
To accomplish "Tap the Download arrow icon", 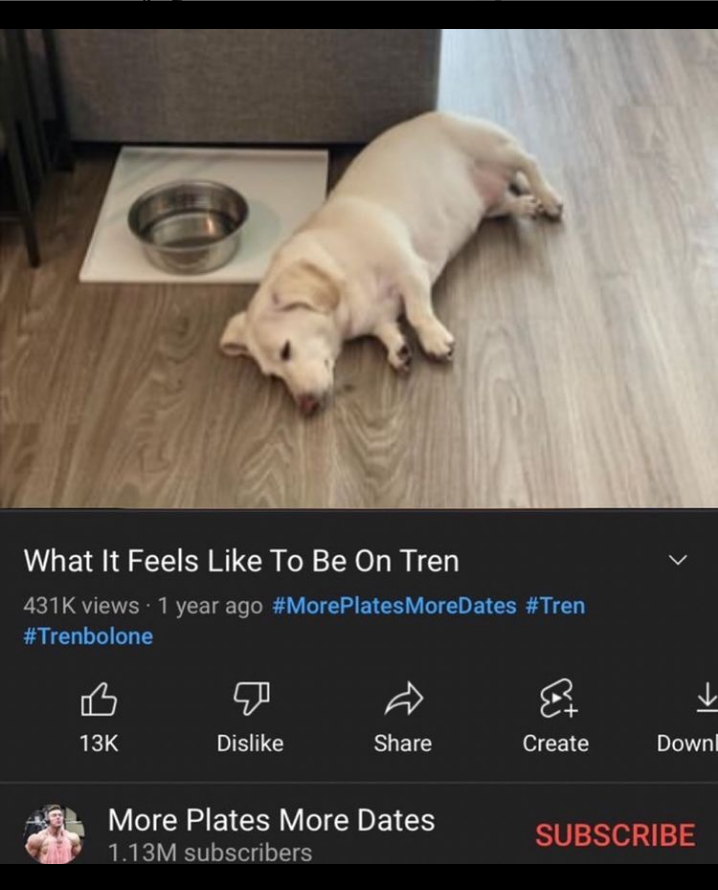I will 705,697.
